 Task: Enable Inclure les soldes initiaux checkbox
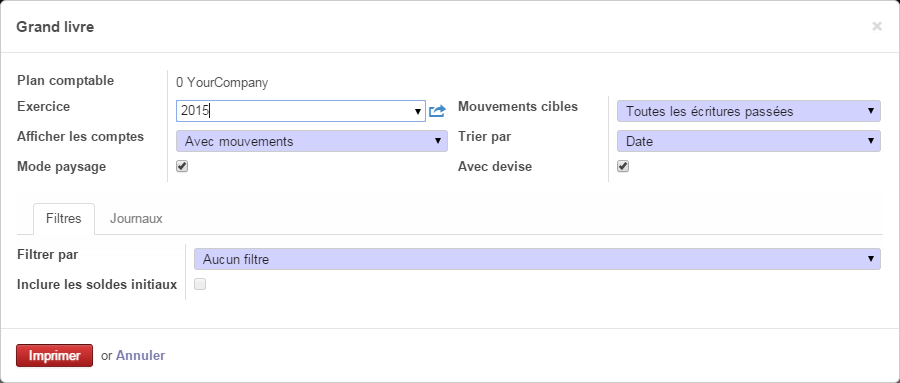[x=200, y=284]
